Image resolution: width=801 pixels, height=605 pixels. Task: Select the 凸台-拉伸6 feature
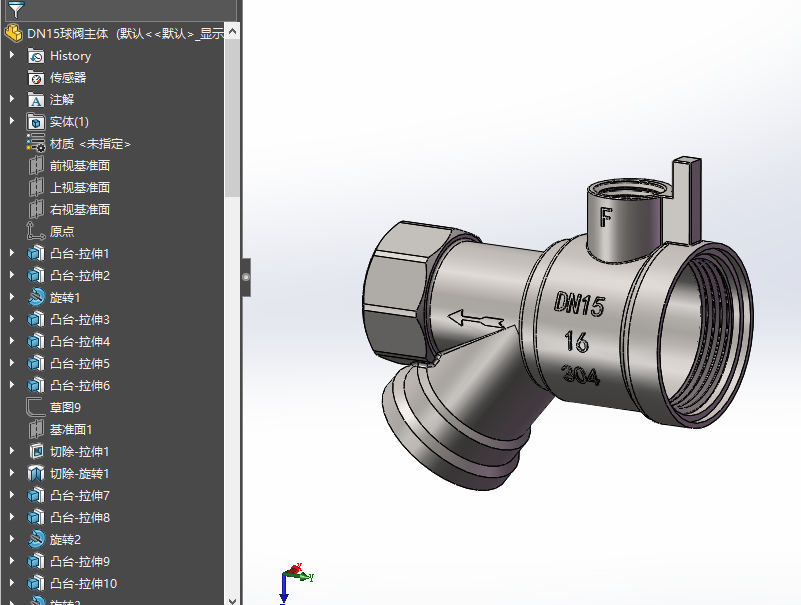click(80, 385)
